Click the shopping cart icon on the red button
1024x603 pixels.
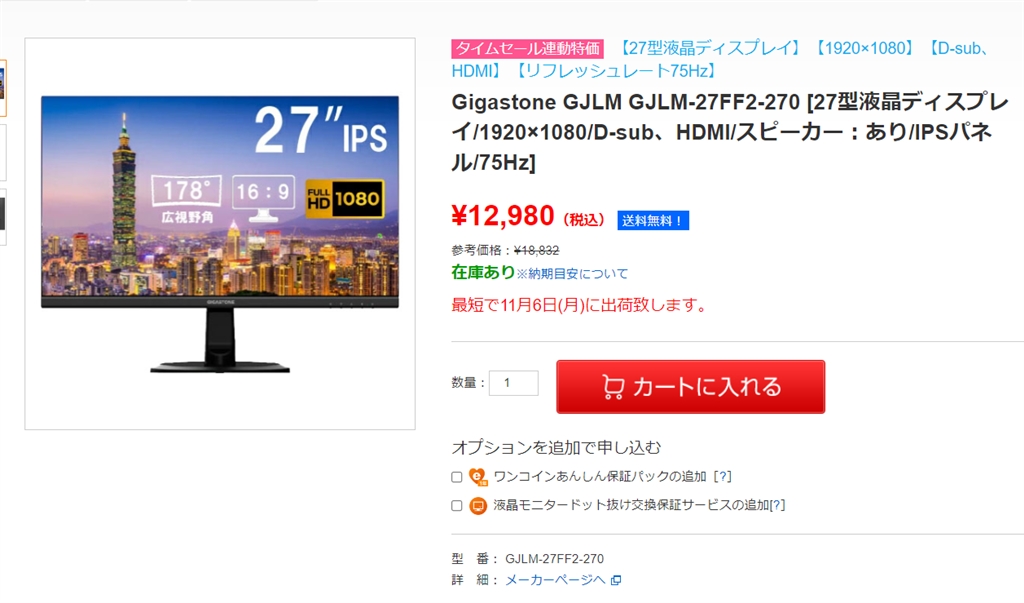(x=613, y=387)
